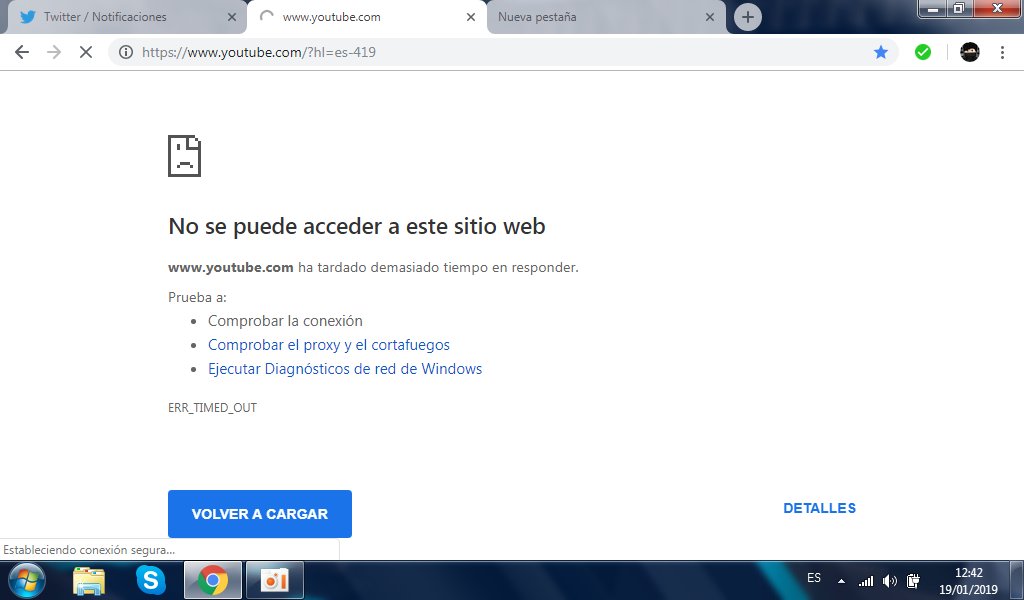Screen dimensions: 1024x600
Task: Close the Twitter Notificaciones tab
Action: pos(232,17)
